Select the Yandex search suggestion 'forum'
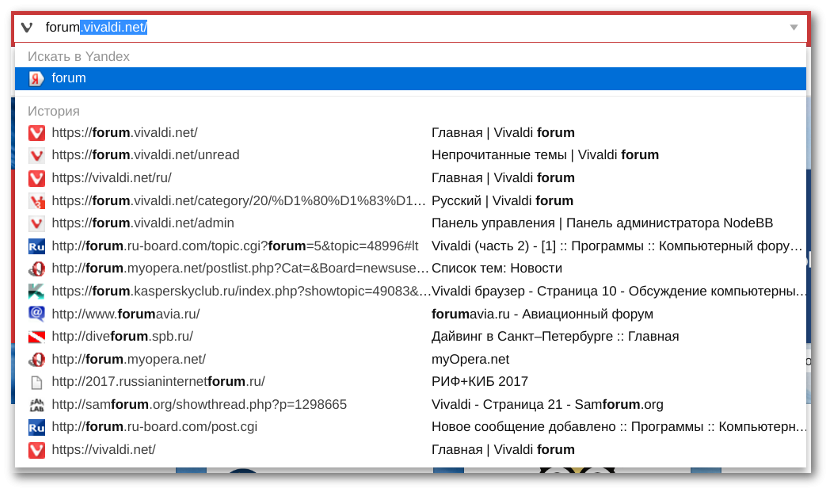 click(x=410, y=78)
